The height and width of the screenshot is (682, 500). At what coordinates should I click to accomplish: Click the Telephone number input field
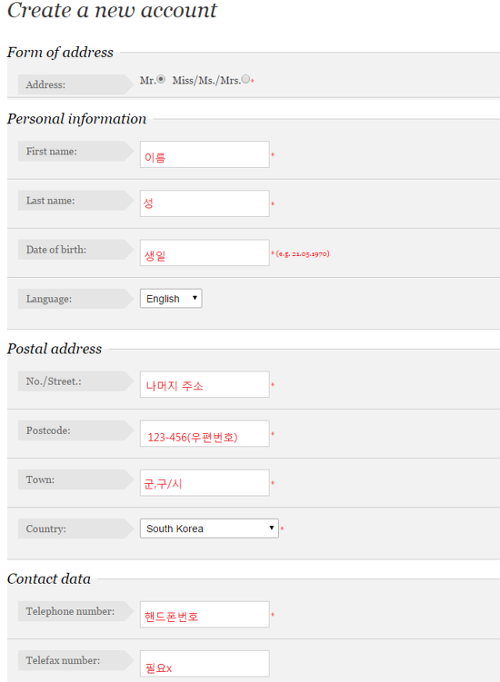[x=205, y=614]
